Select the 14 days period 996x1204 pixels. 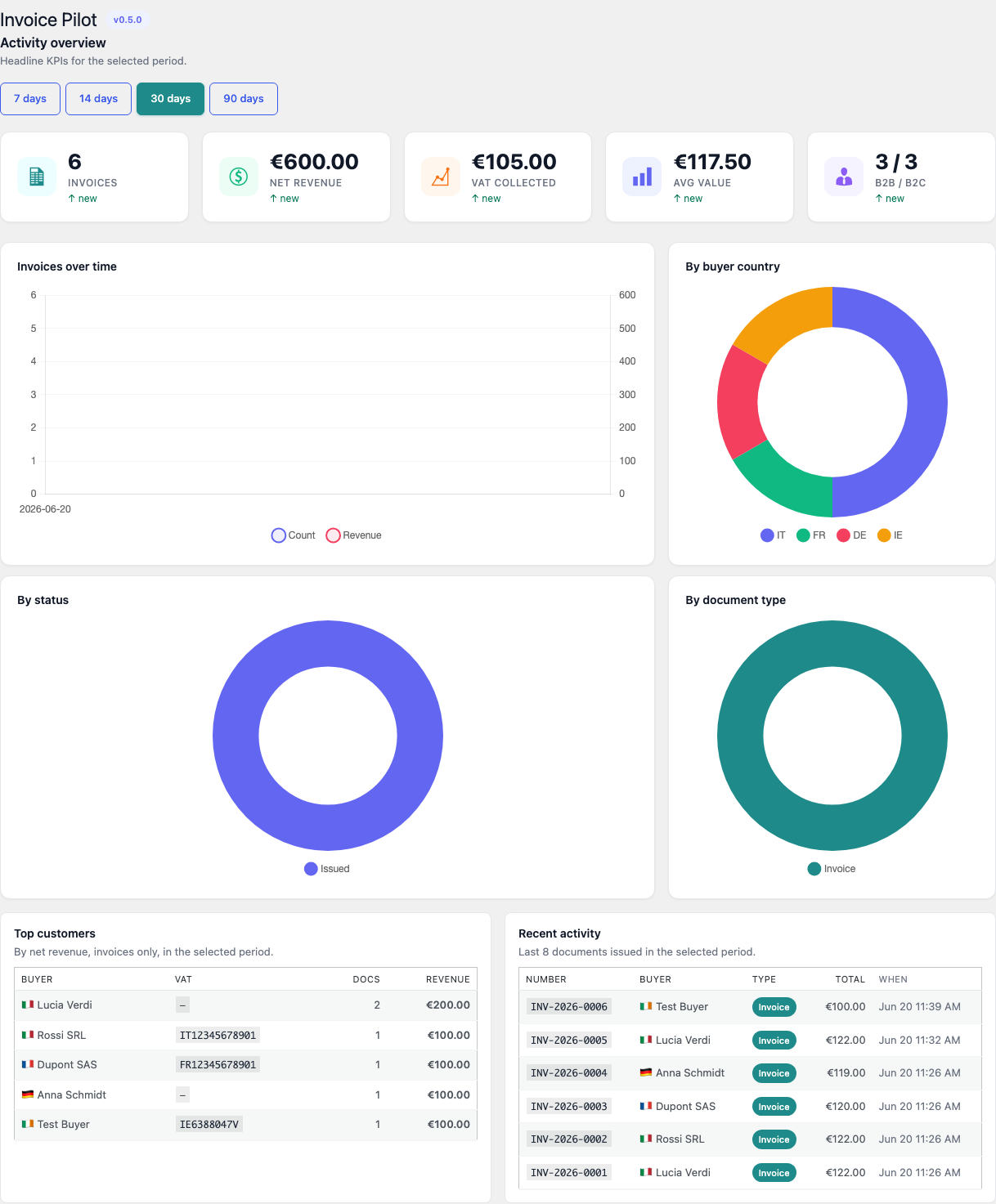click(x=98, y=99)
